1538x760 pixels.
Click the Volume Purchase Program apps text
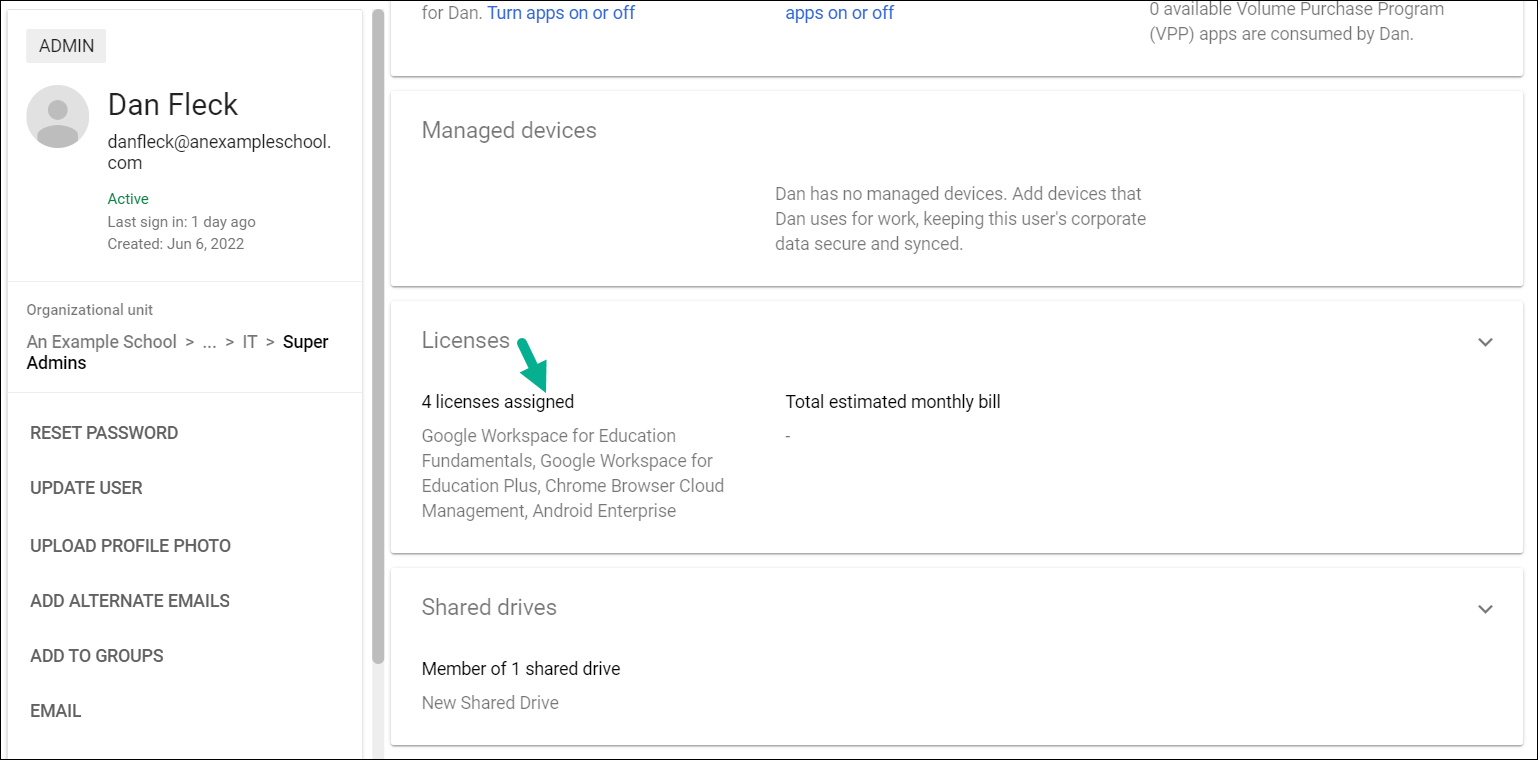1297,21
